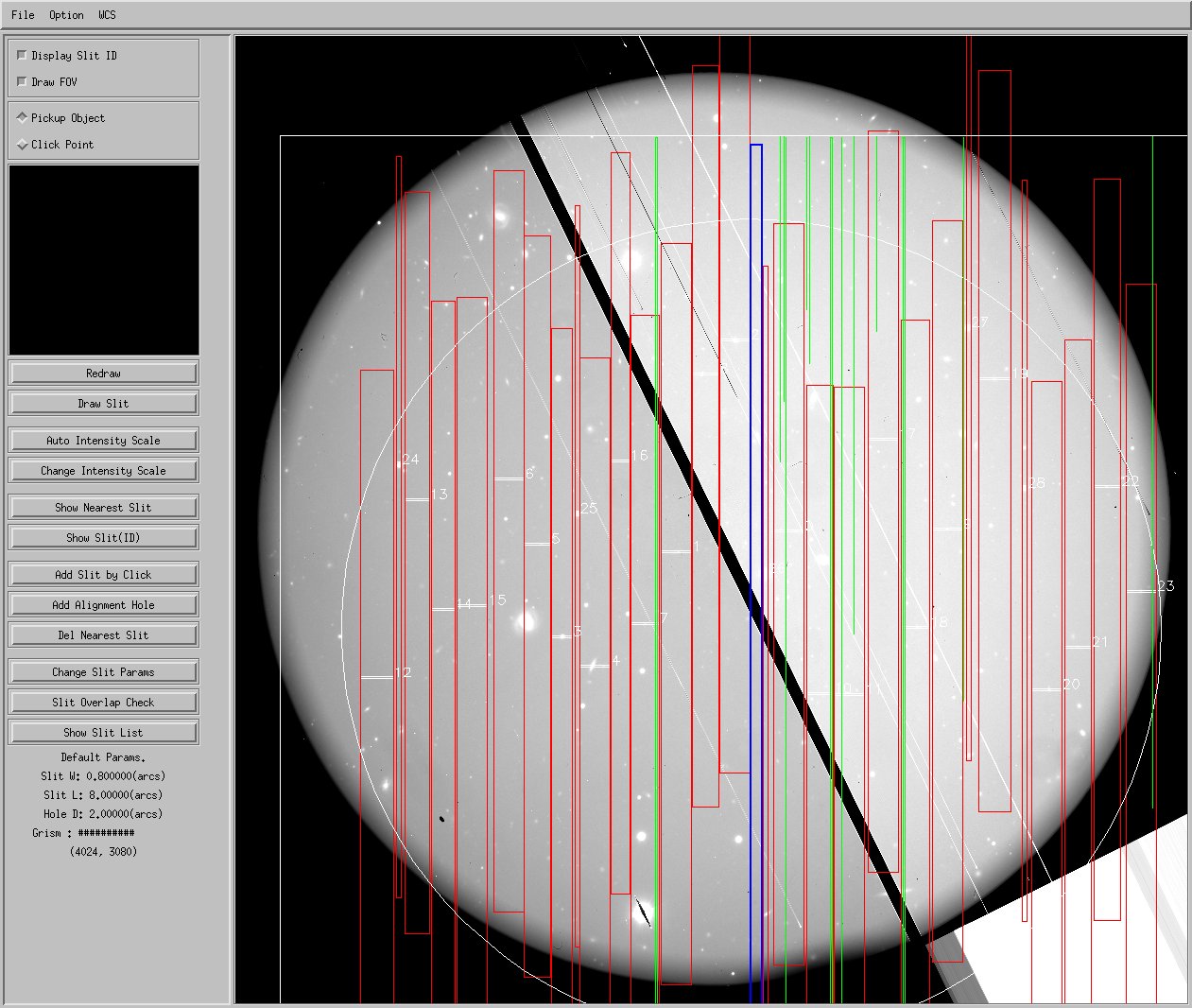Click the Show Slit(ID) button

click(x=103, y=538)
